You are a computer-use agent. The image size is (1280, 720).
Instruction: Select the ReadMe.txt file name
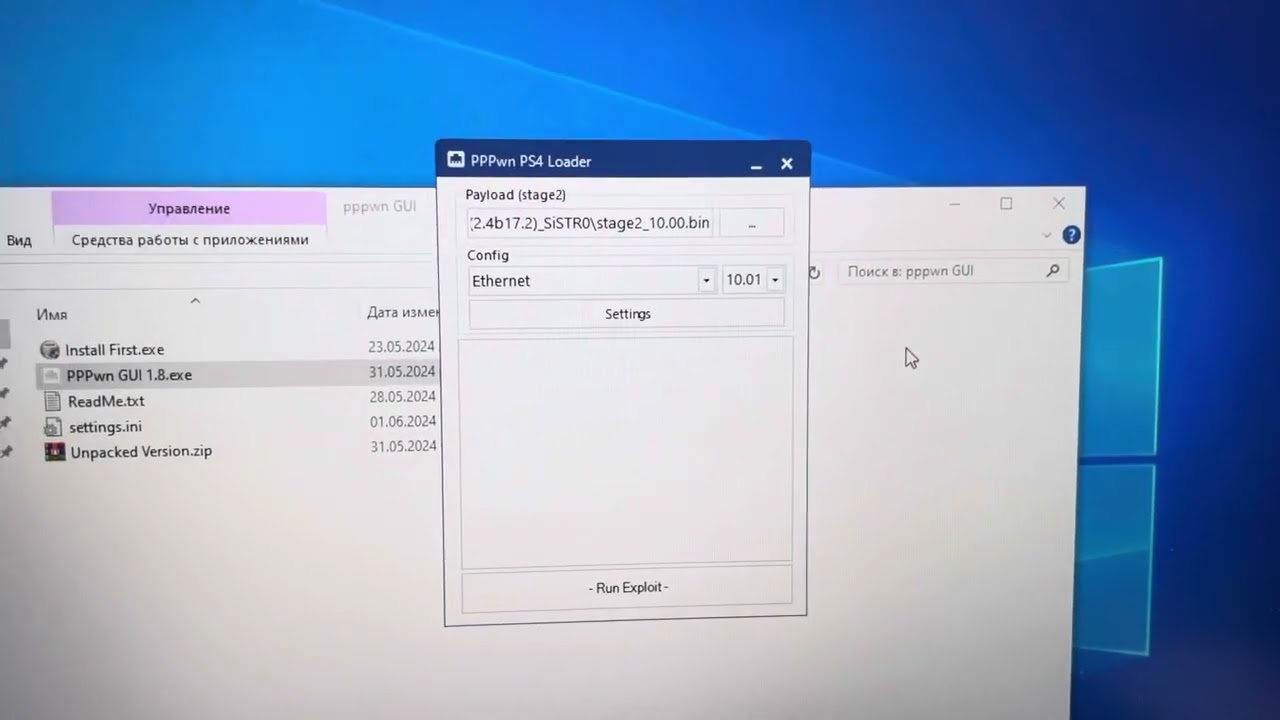(x=106, y=401)
